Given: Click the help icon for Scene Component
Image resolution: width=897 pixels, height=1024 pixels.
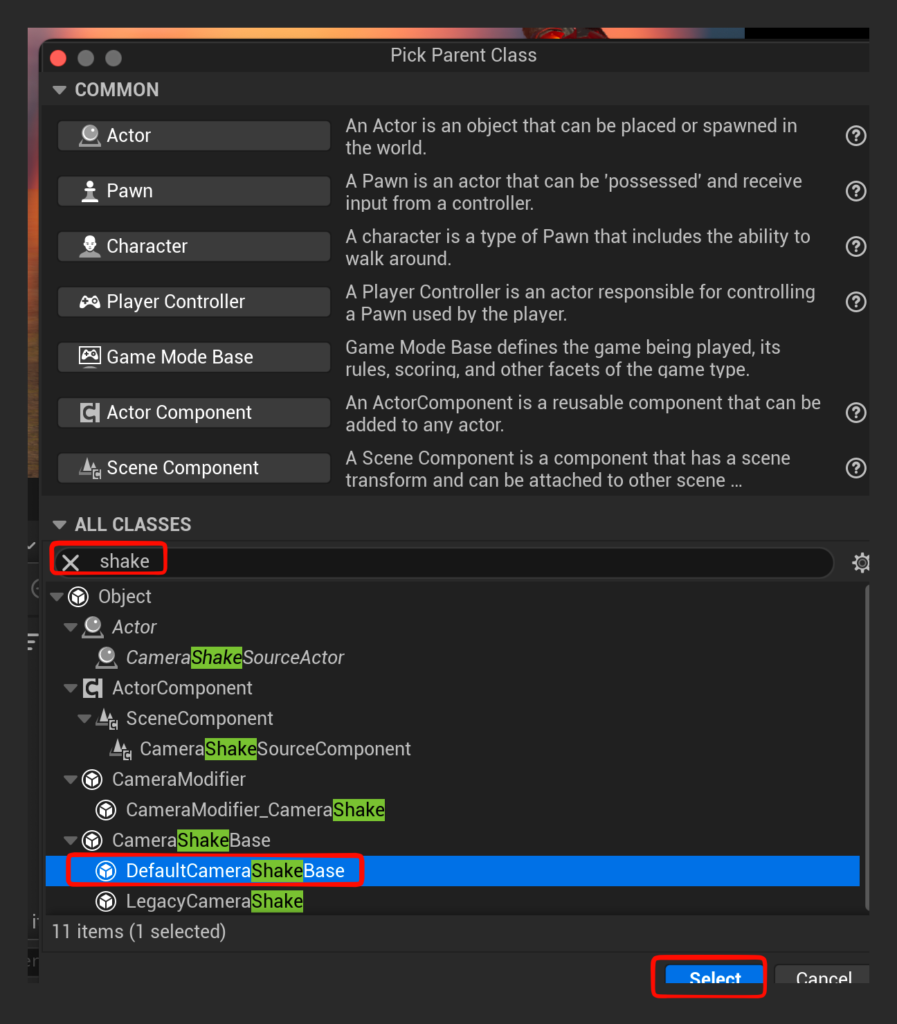Looking at the screenshot, I should 855,468.
